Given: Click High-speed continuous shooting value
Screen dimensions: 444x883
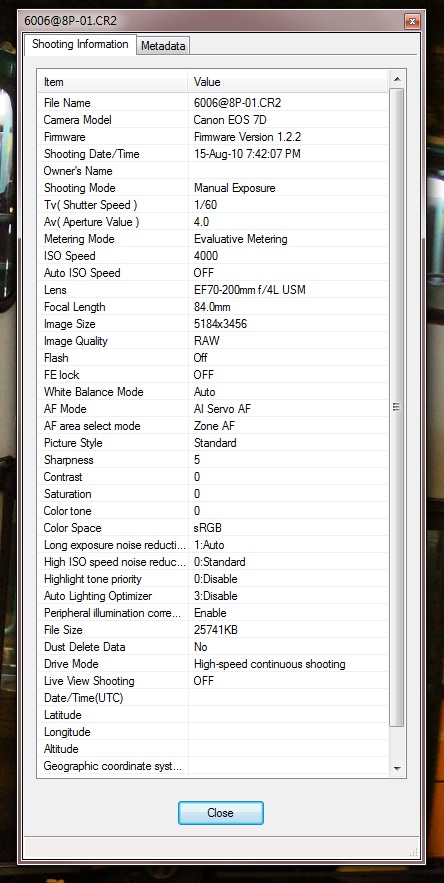Looking at the screenshot, I should coord(269,664).
